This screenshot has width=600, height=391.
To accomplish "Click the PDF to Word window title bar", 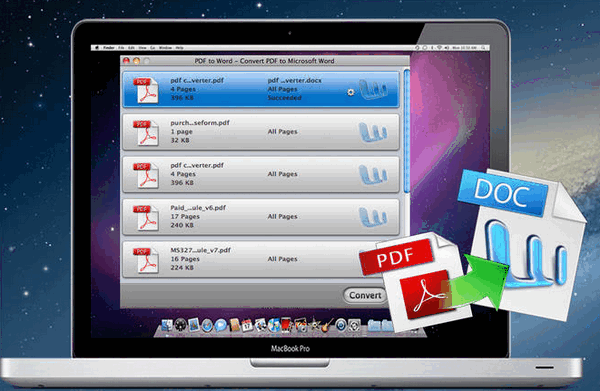I will point(265,61).
